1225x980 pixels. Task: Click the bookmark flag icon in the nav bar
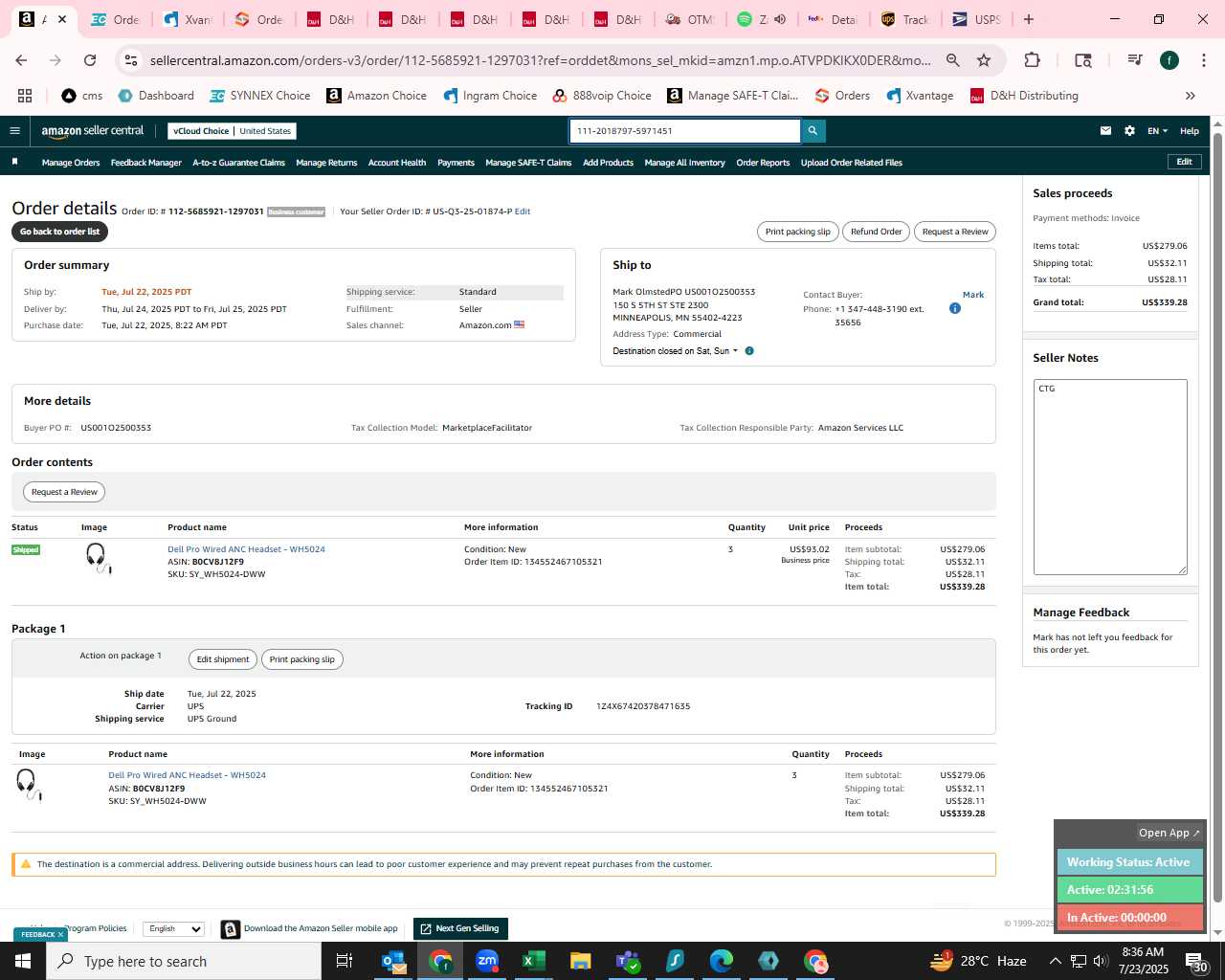(x=14, y=162)
